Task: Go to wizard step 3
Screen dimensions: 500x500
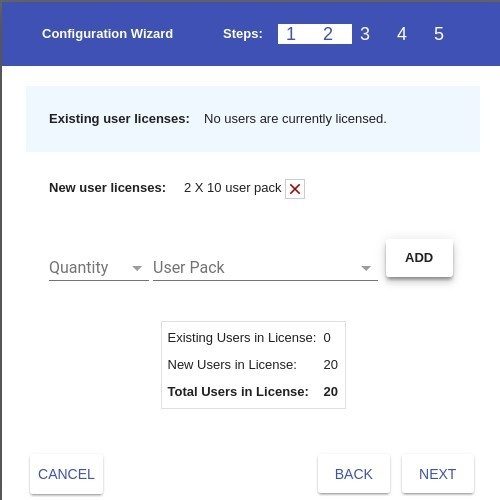Action: click(365, 34)
